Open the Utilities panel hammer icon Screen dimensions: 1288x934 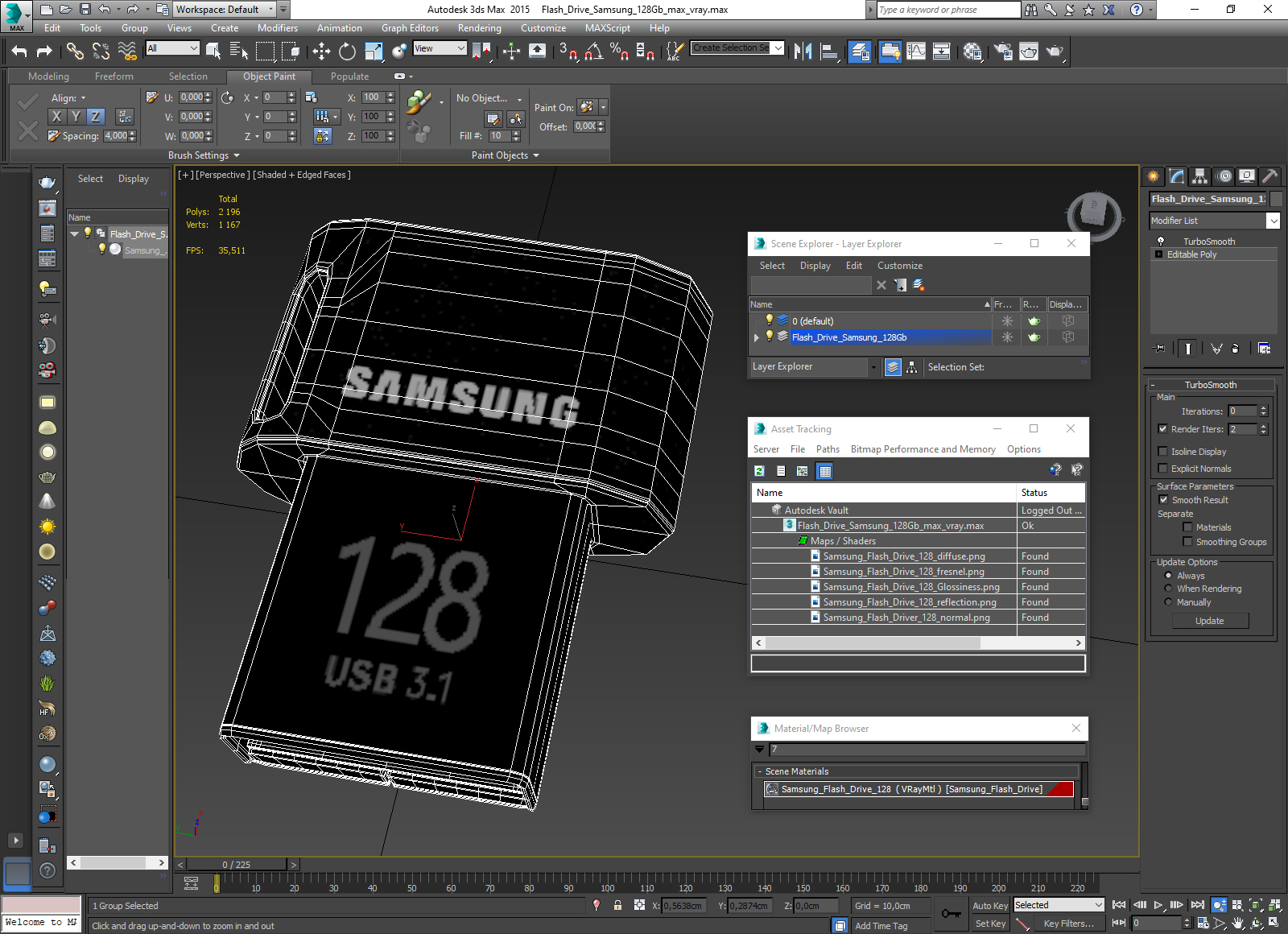click(1270, 176)
